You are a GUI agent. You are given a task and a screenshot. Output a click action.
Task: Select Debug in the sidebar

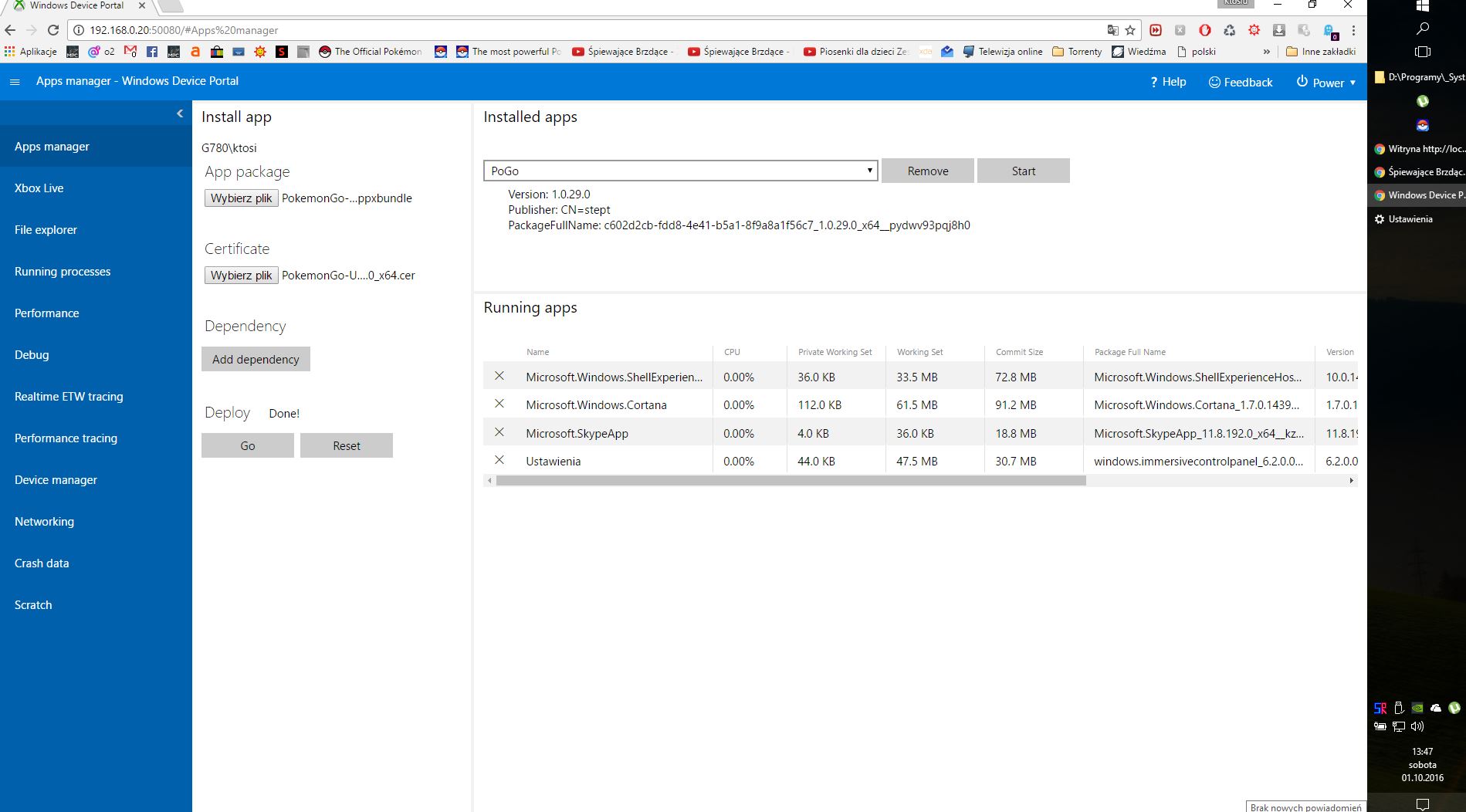click(x=96, y=355)
